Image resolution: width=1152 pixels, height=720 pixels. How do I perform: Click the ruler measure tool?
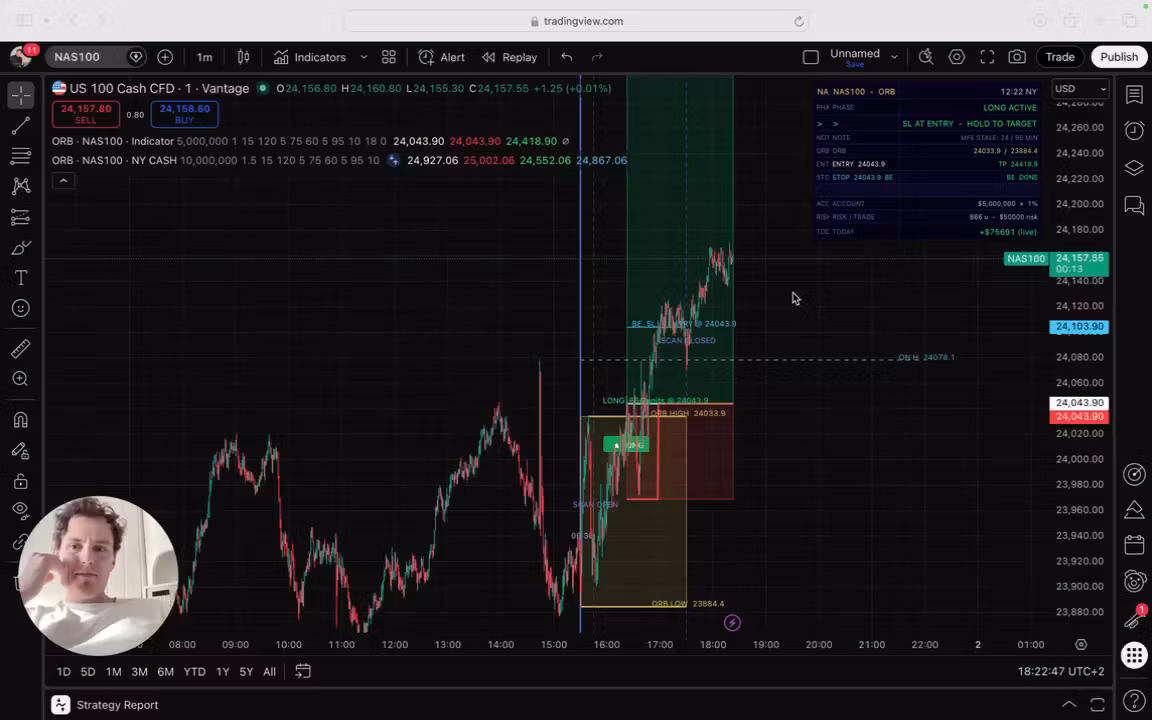click(x=20, y=349)
